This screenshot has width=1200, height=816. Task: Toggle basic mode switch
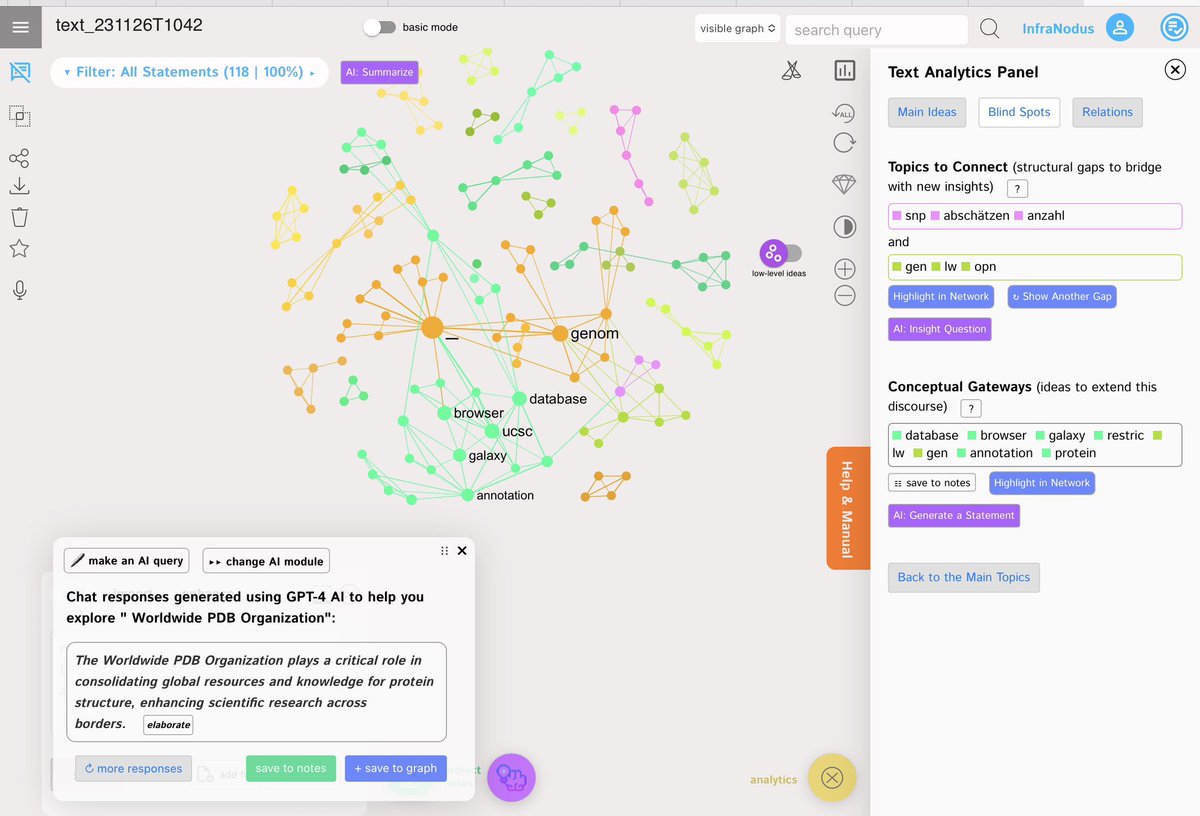pyautogui.click(x=379, y=27)
